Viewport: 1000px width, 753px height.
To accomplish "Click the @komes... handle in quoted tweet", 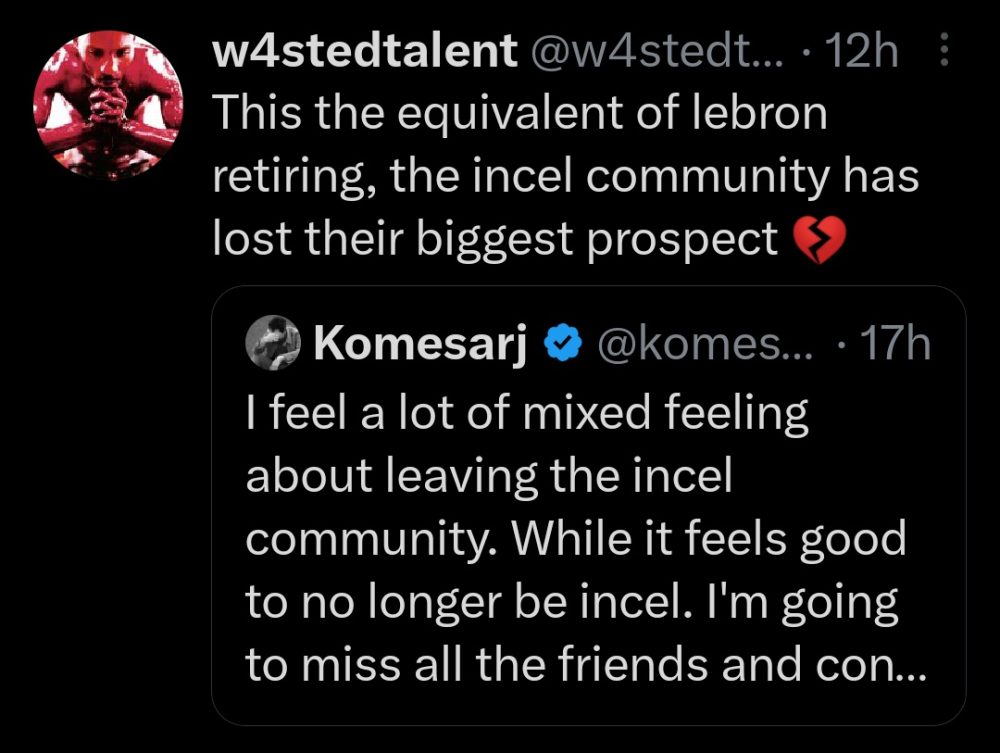I will click(706, 344).
